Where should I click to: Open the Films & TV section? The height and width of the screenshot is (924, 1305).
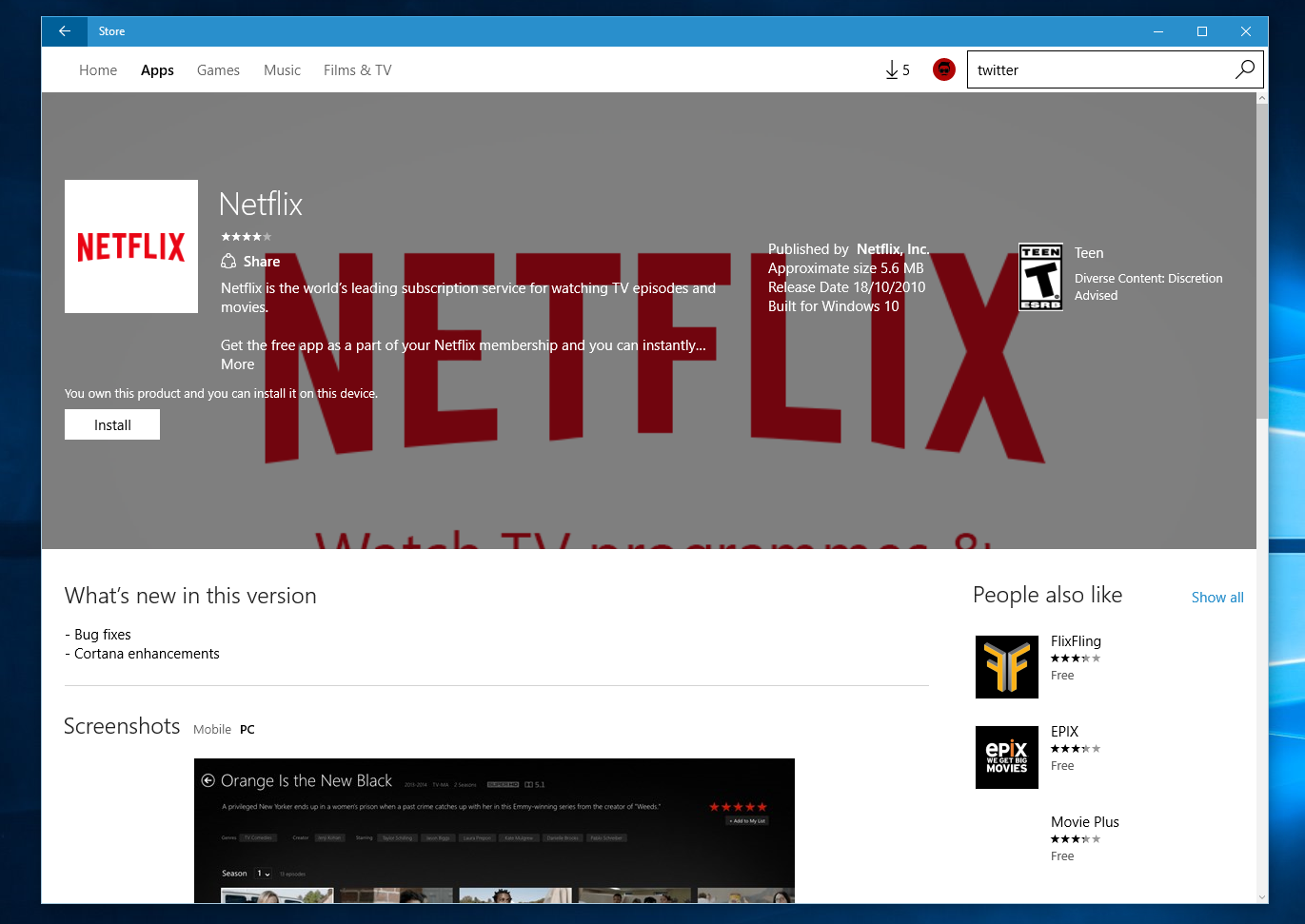[357, 70]
